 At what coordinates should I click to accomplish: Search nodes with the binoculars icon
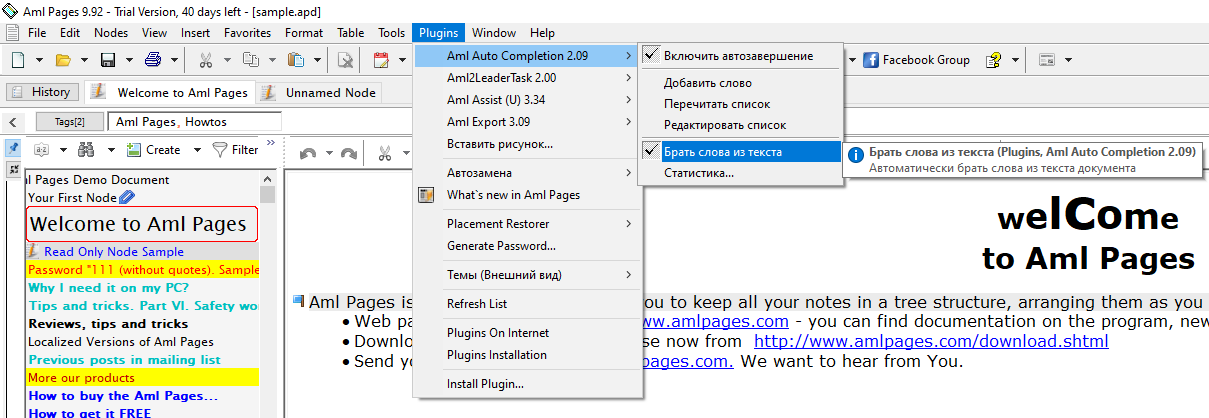(87, 150)
